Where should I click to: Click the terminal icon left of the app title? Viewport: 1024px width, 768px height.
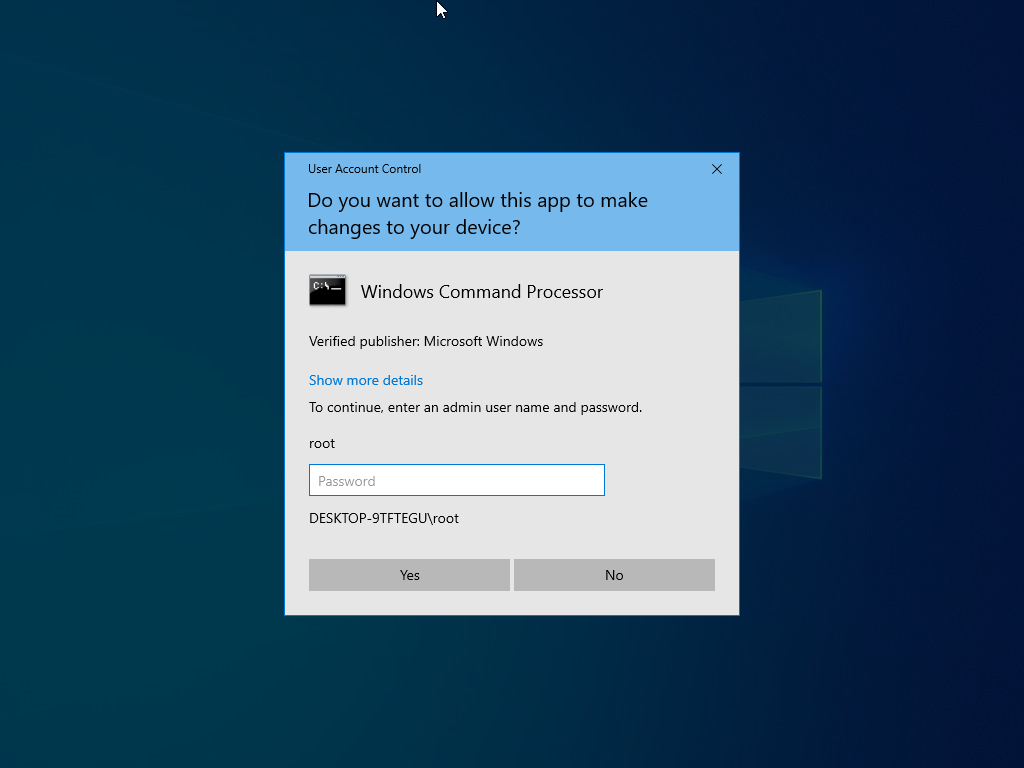(x=327, y=290)
